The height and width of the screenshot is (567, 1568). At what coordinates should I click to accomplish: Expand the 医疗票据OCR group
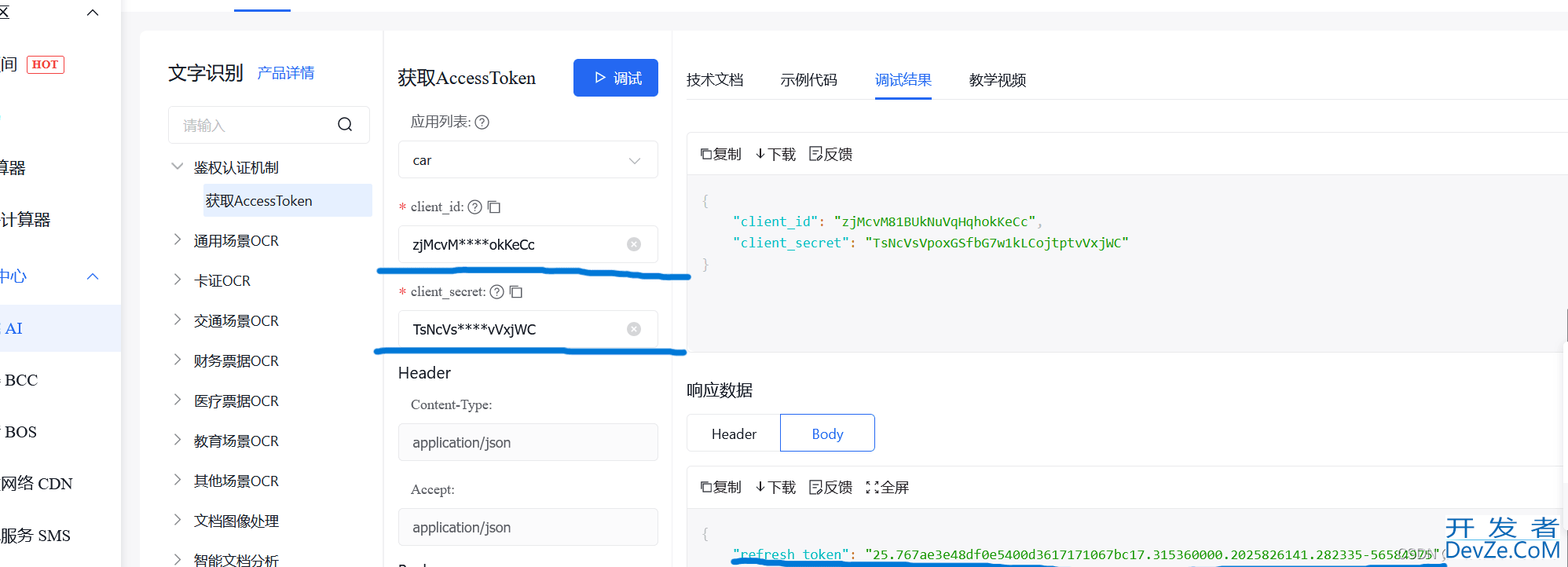pyautogui.click(x=178, y=400)
